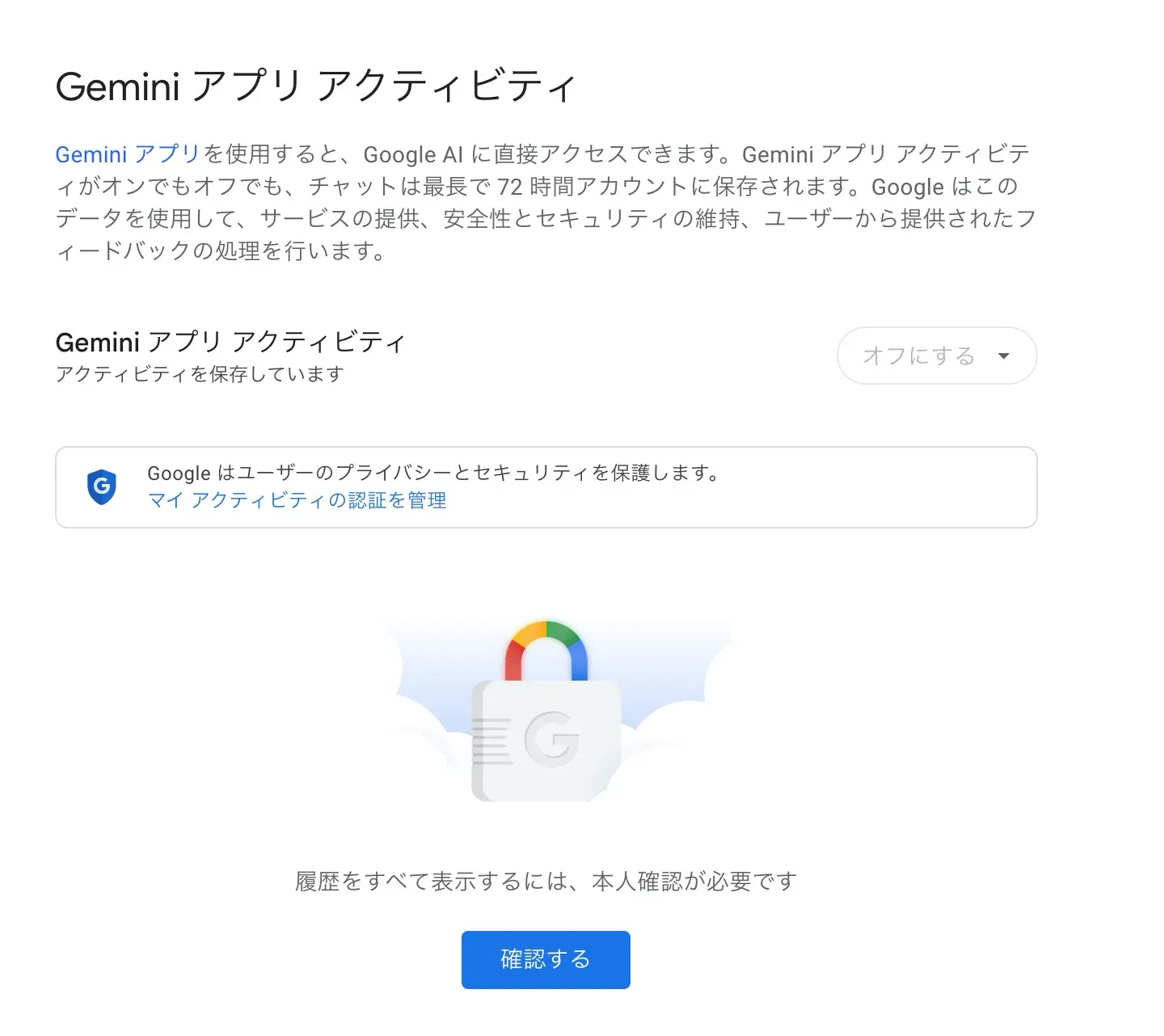Click the gray G logo on the padlock

pos(551,738)
